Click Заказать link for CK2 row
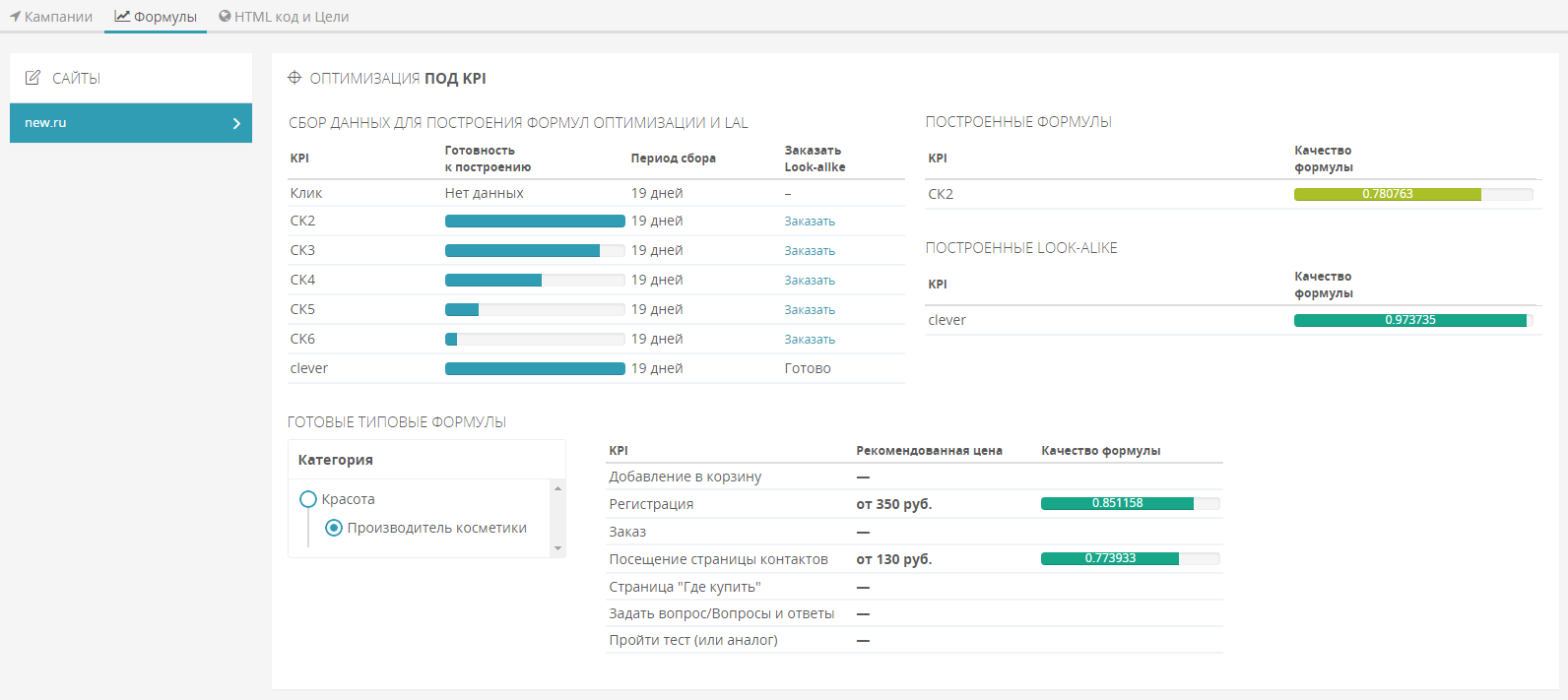 (x=810, y=222)
